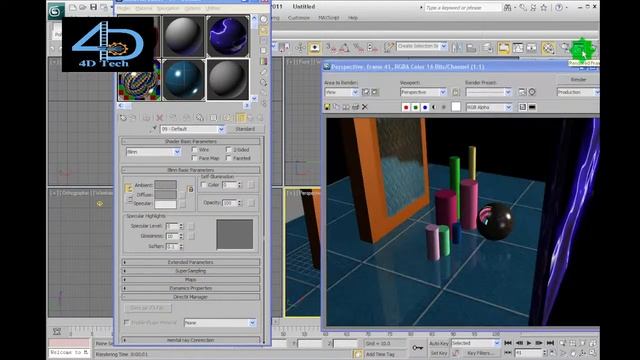The height and width of the screenshot is (360, 640).
Task: Open the MAXScript menu
Action: coord(329,18)
